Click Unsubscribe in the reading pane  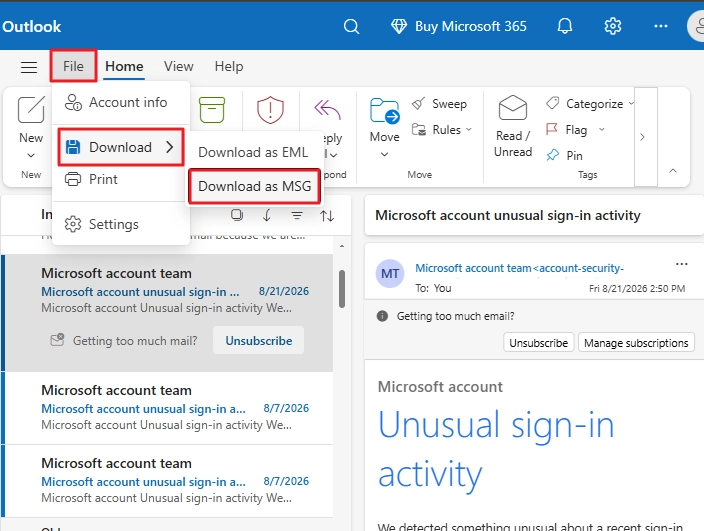pos(538,343)
